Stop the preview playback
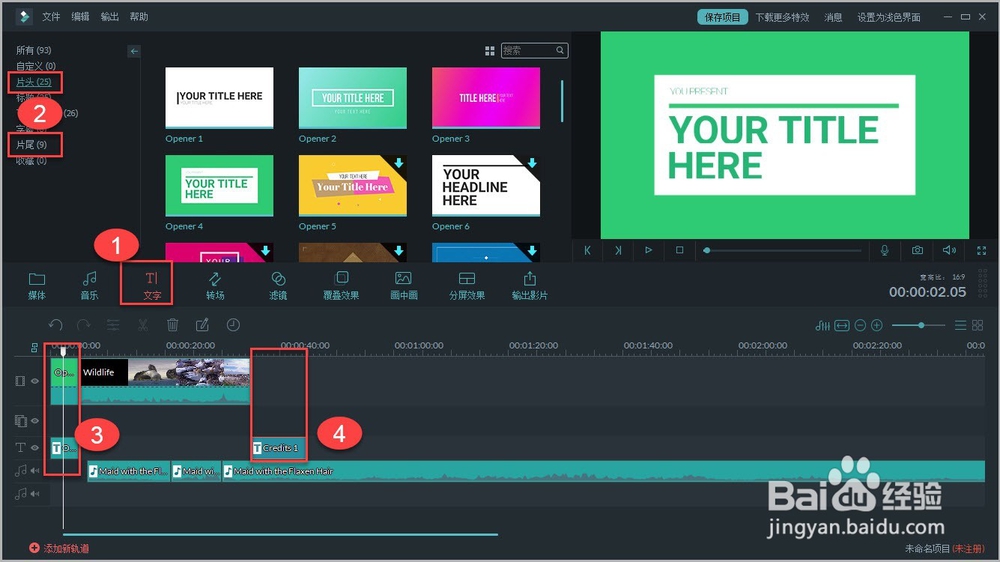Viewport: 1000px width, 562px height. coord(679,251)
